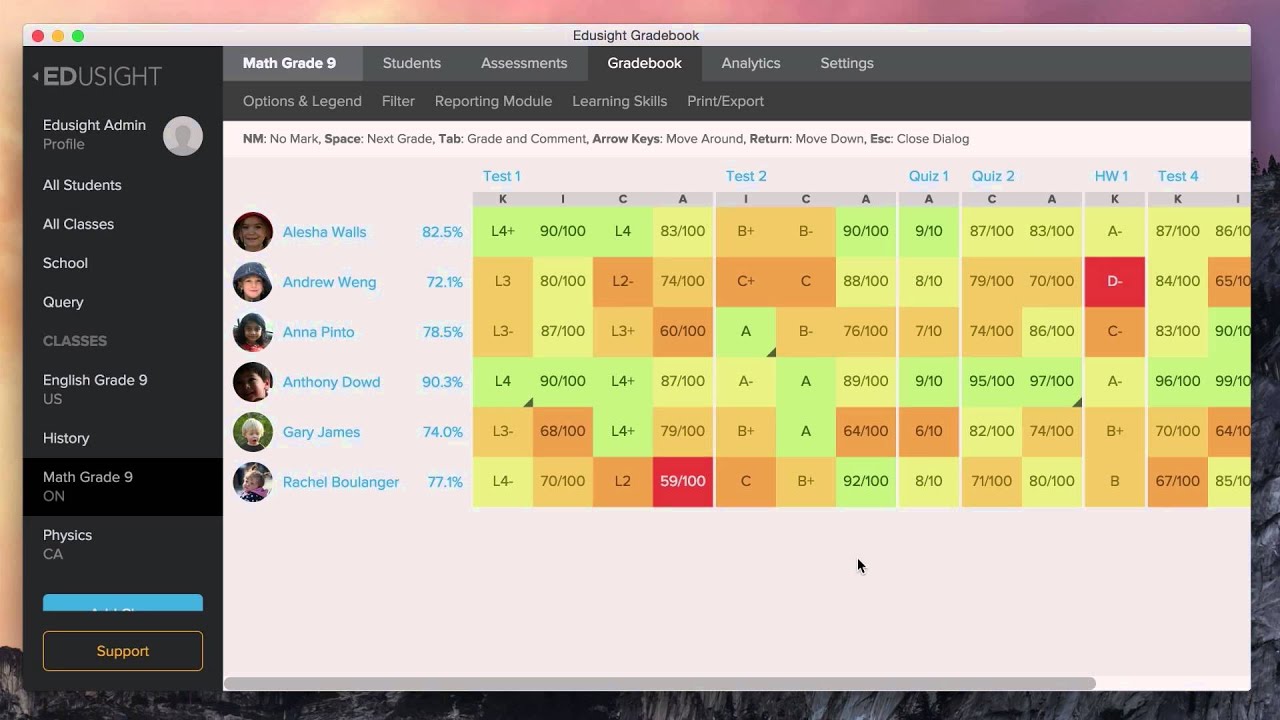The image size is (1280, 720).
Task: Open the Print/Export menu
Action: tap(725, 101)
